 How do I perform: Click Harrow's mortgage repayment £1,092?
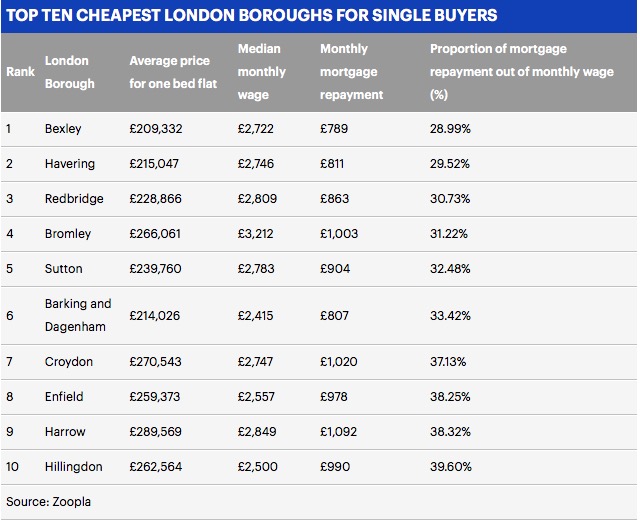338,432
